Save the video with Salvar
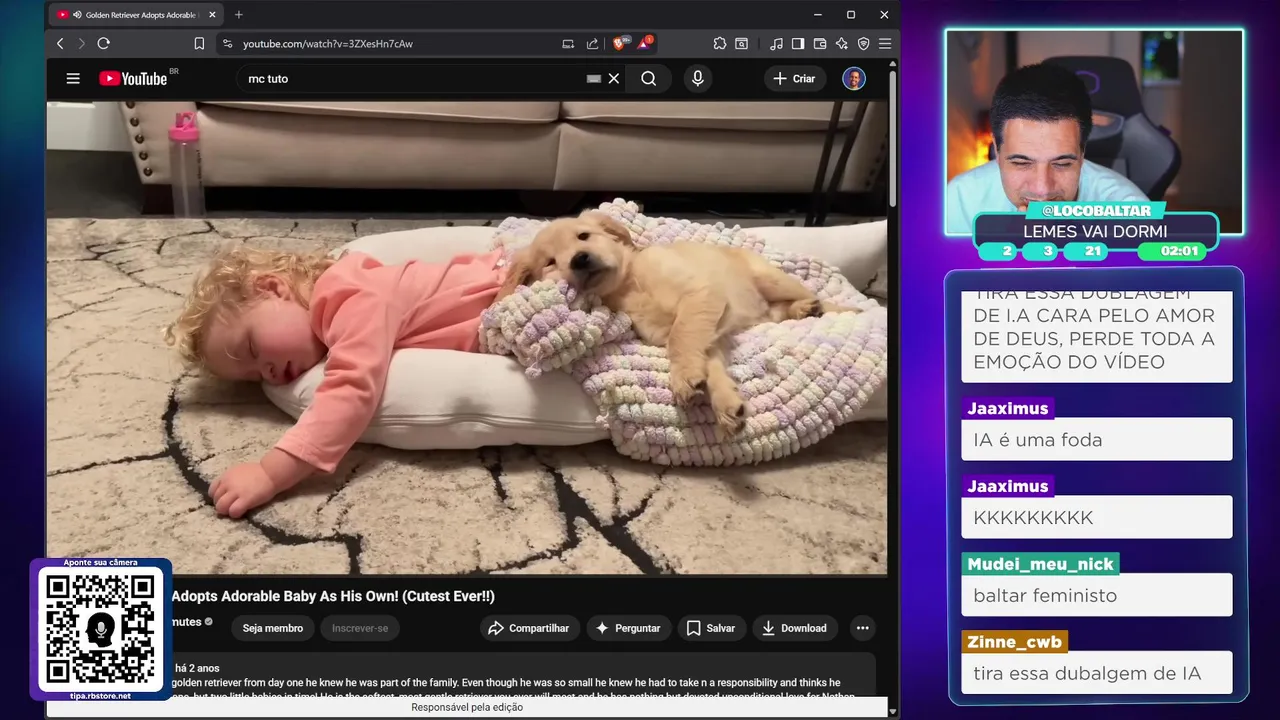The width and height of the screenshot is (1280, 720). [711, 628]
